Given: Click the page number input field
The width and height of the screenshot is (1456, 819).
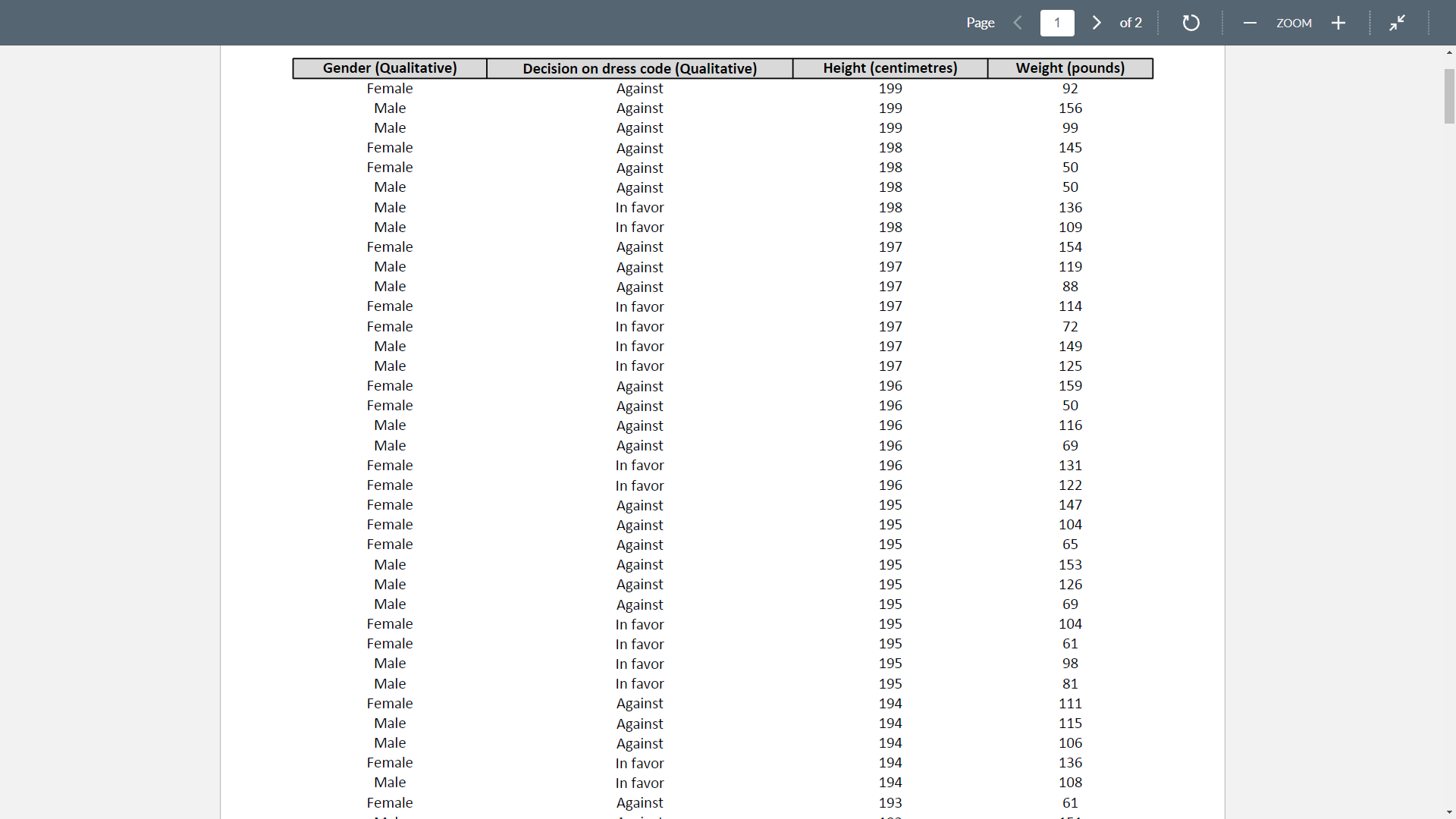Looking at the screenshot, I should [x=1057, y=23].
